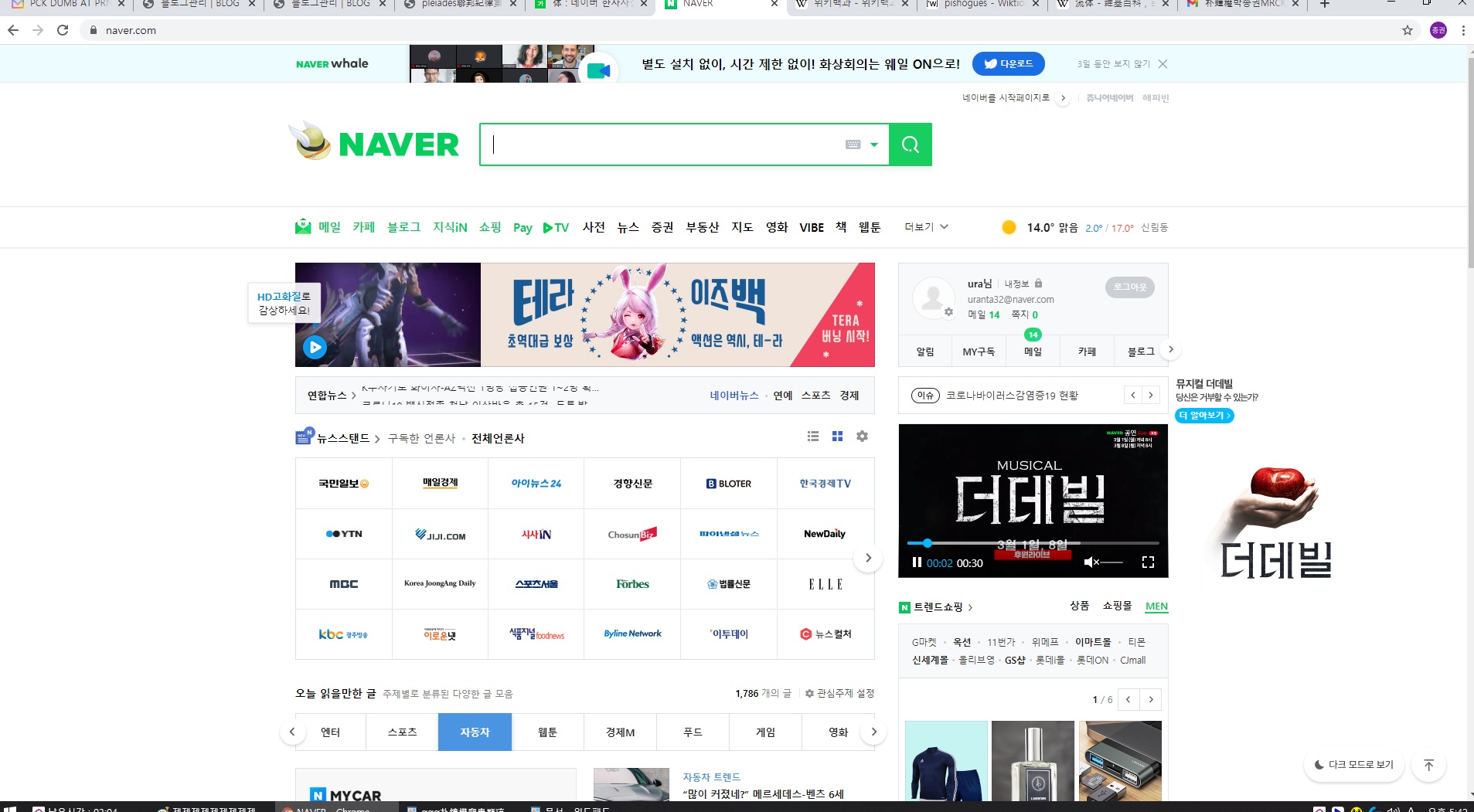The height and width of the screenshot is (812, 1474).
Task: Select the MEN trend shopping tab
Action: [1156, 606]
